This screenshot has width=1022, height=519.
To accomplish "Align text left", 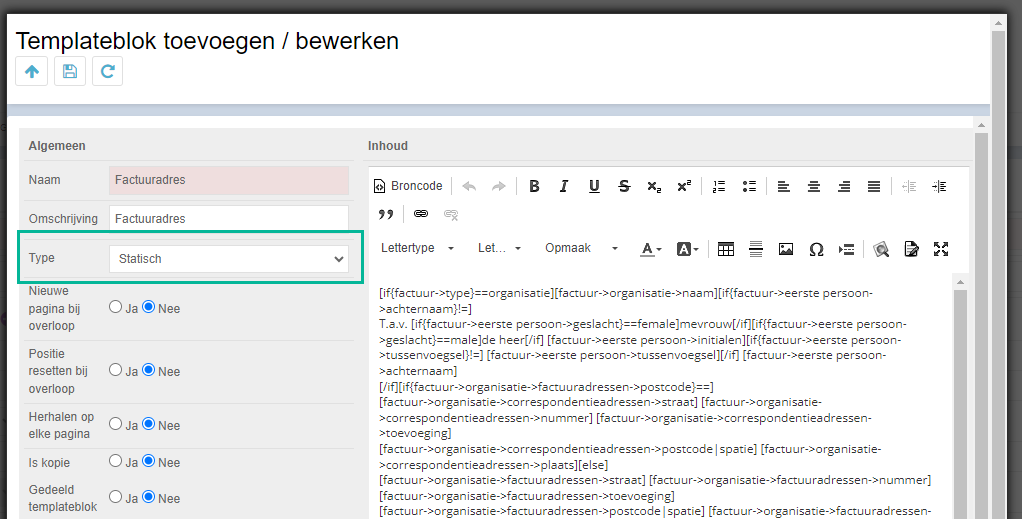I will point(784,186).
